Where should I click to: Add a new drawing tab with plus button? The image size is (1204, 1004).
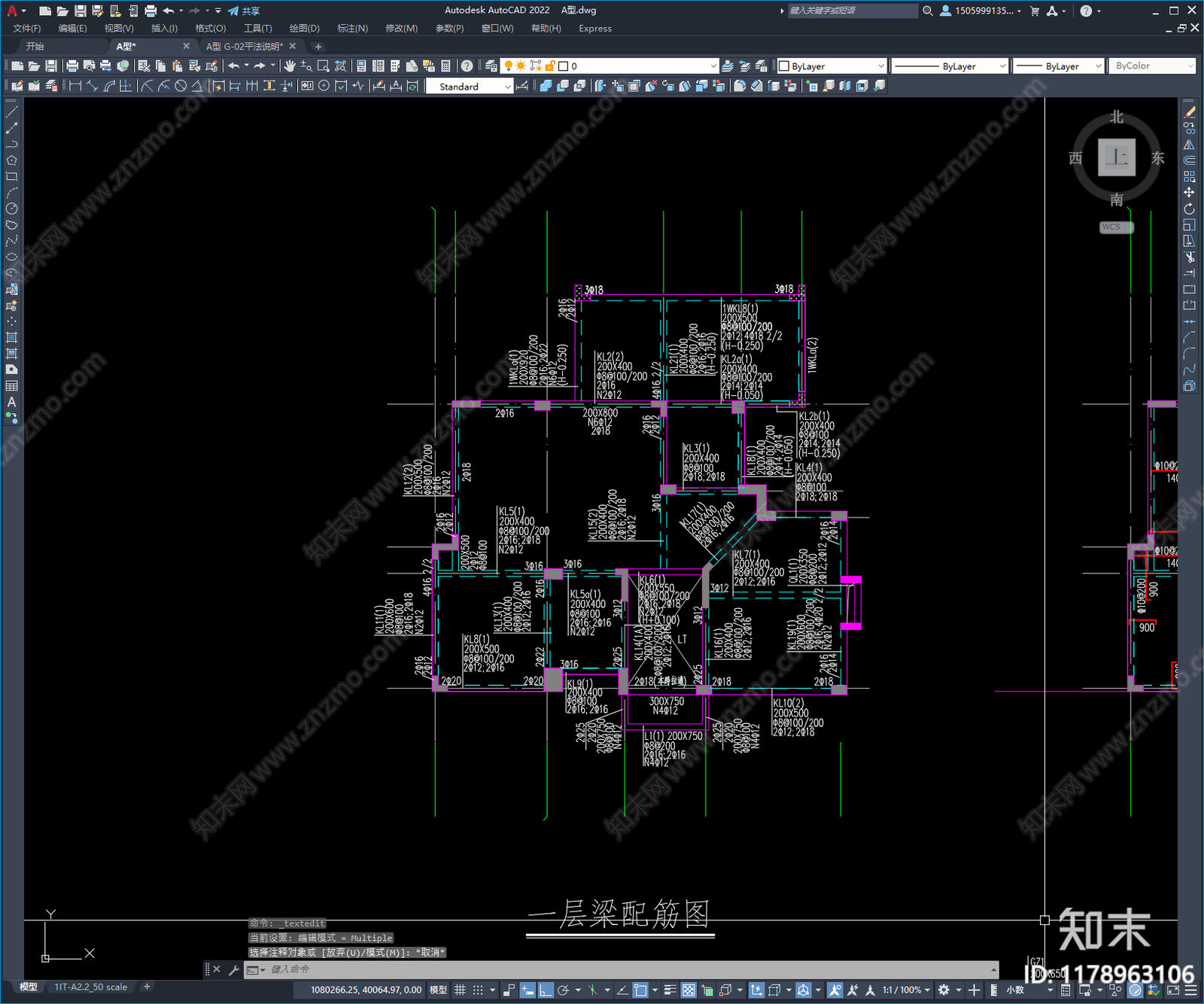318,47
